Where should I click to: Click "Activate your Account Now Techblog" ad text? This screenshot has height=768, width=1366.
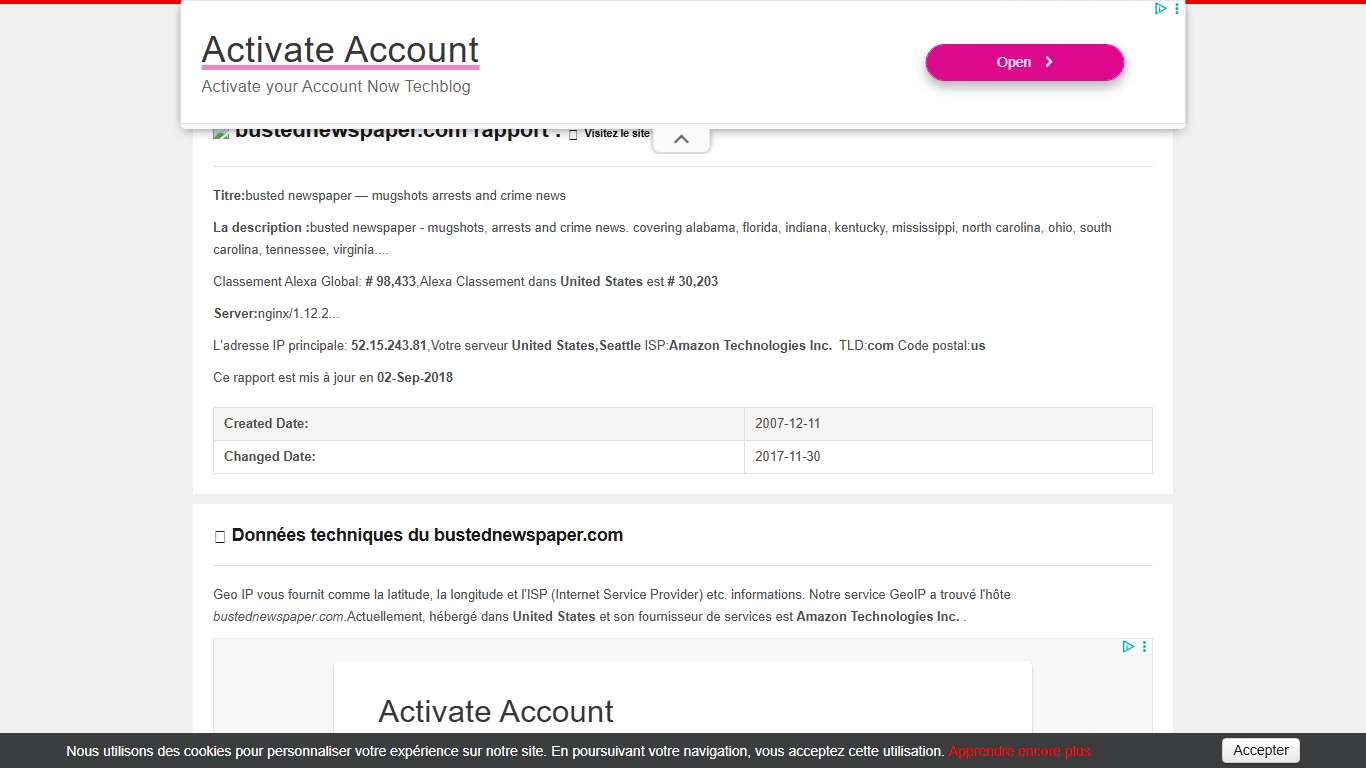click(335, 87)
